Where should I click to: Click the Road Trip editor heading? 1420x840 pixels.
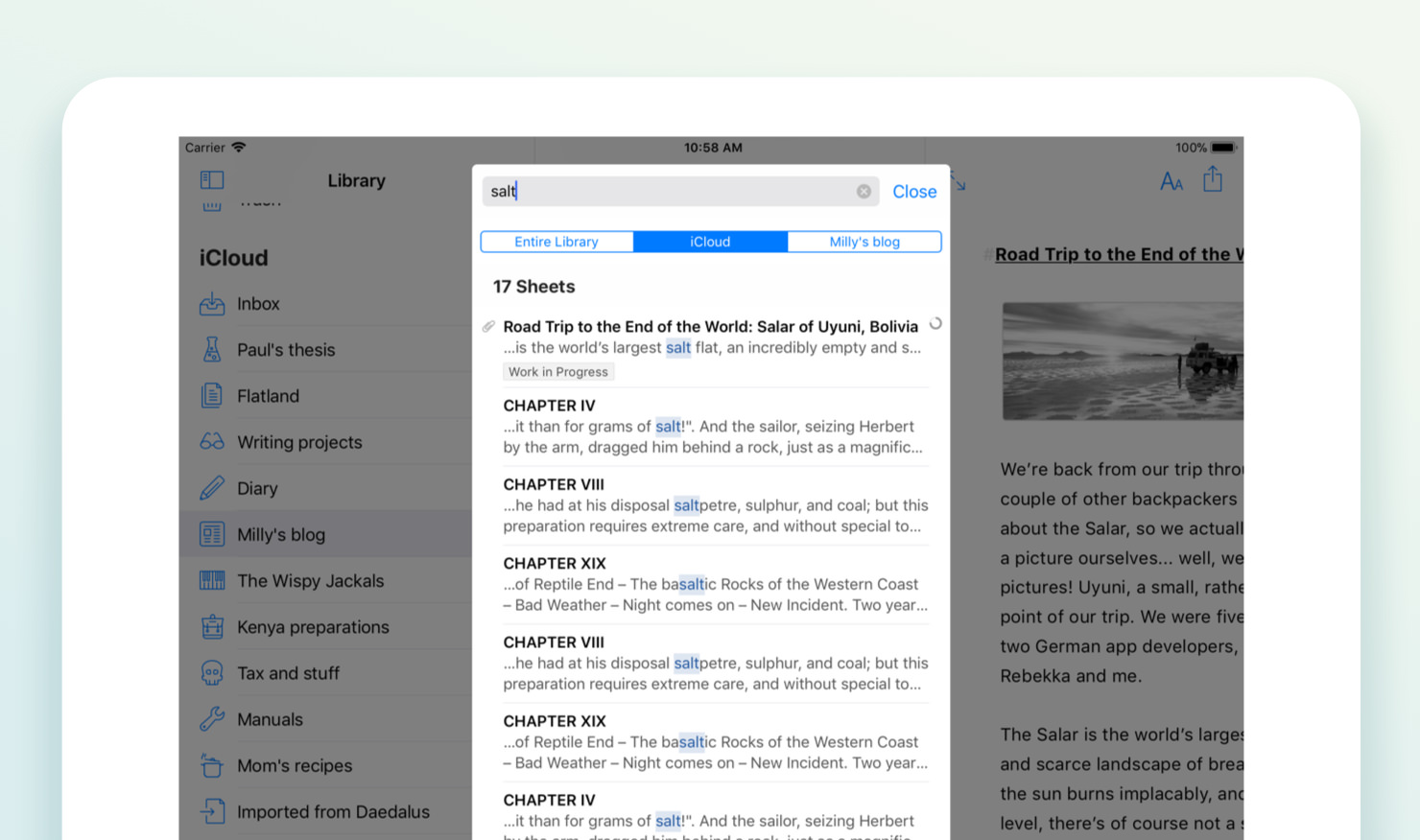[1119, 254]
